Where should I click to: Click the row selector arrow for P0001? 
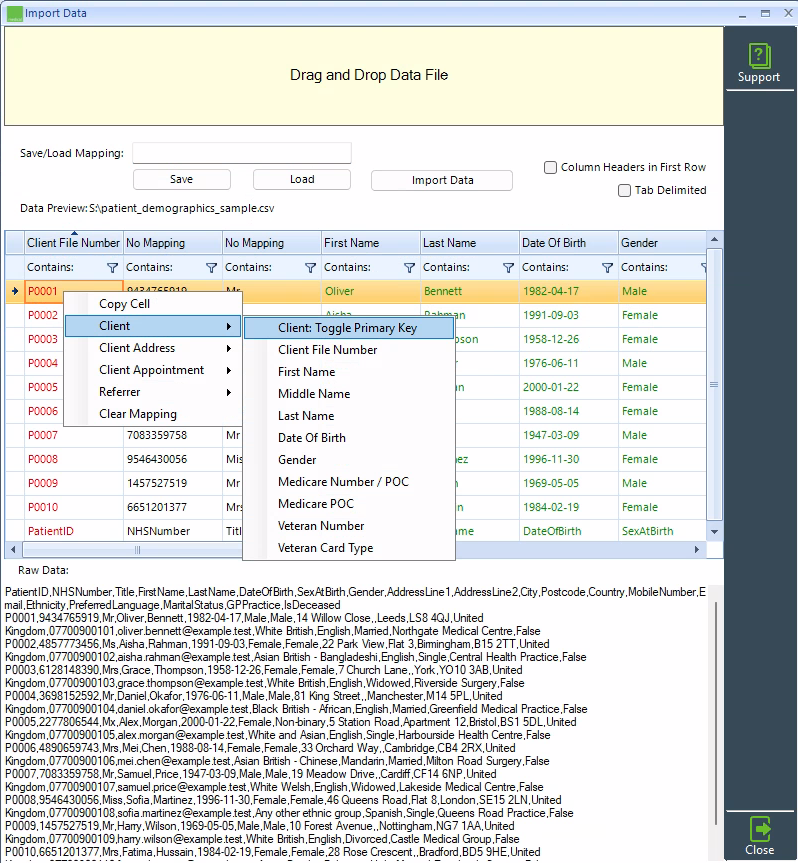15,291
